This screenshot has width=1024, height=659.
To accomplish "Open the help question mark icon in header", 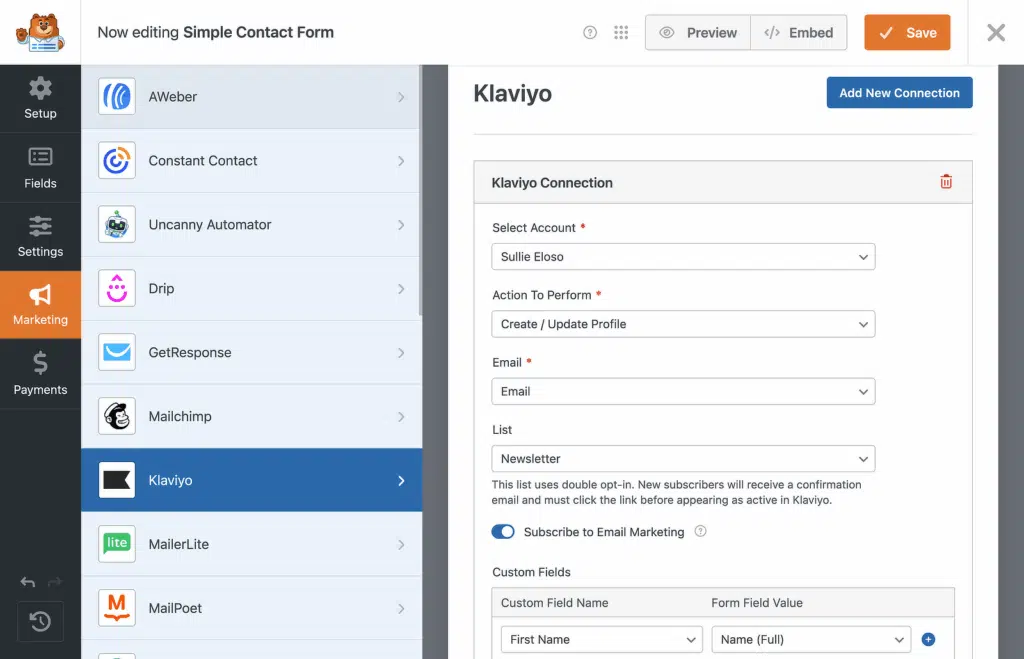I will tap(590, 33).
